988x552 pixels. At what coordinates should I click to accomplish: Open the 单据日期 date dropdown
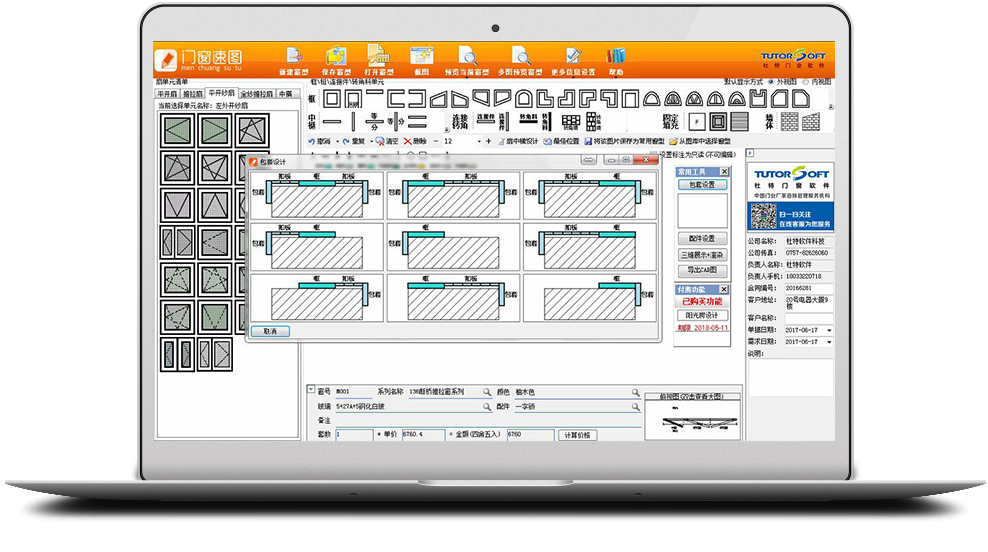829,330
